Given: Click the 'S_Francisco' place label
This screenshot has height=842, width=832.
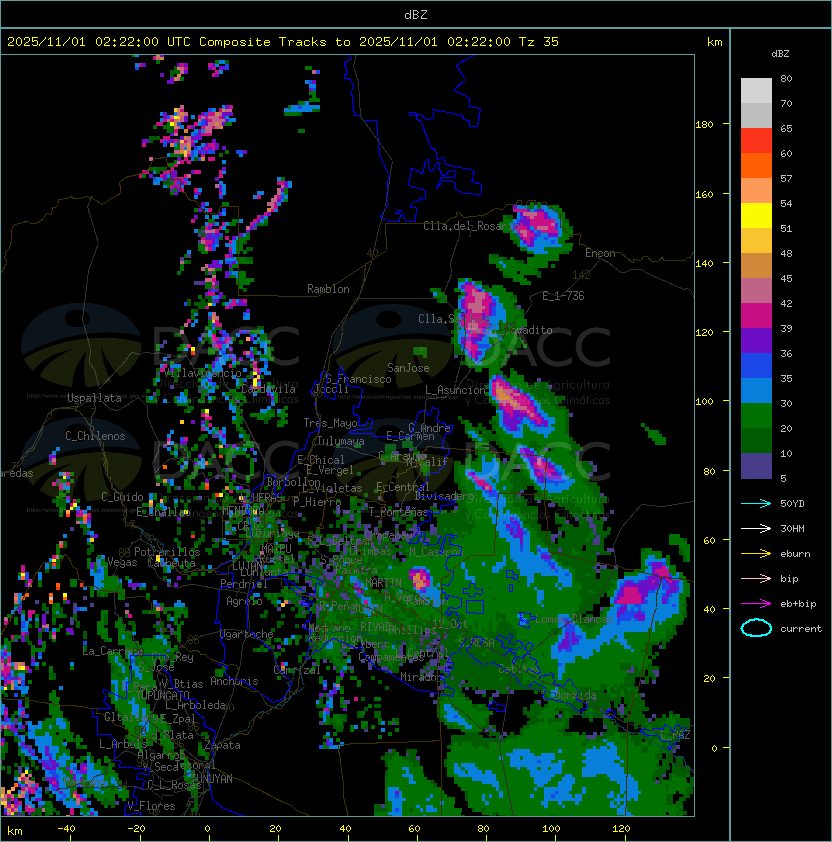Looking at the screenshot, I should click(x=358, y=379).
